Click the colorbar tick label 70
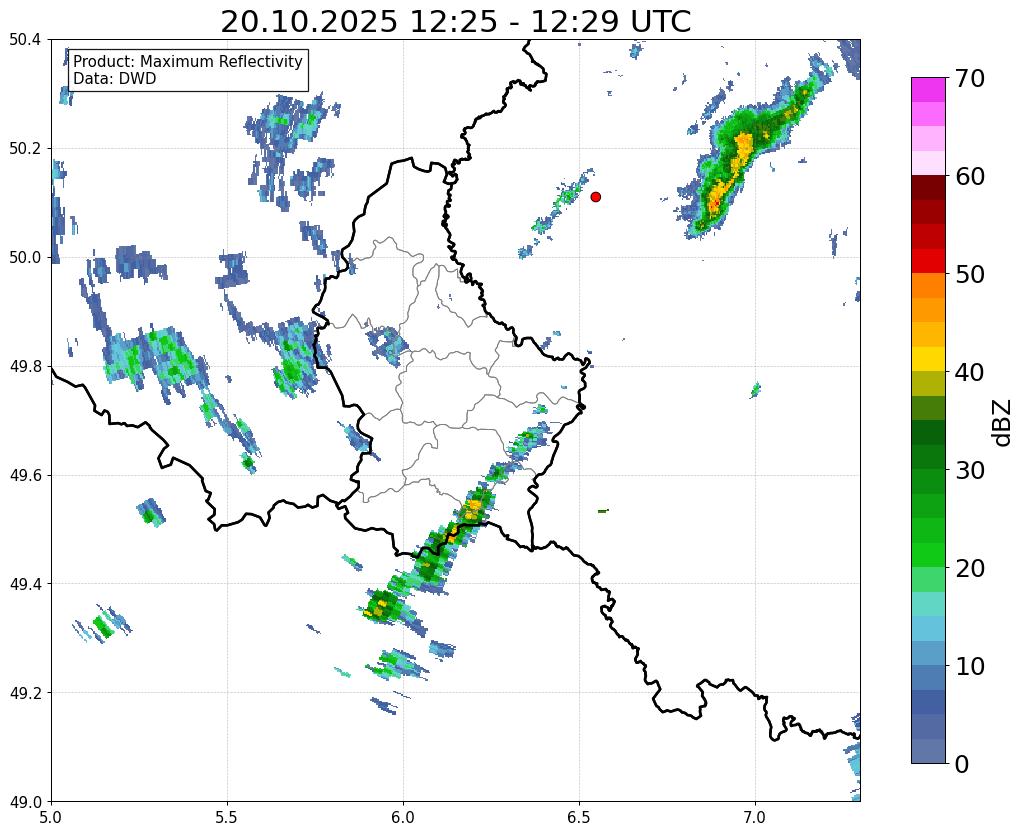Image resolution: width=1023 pixels, height=834 pixels. pos(969,78)
